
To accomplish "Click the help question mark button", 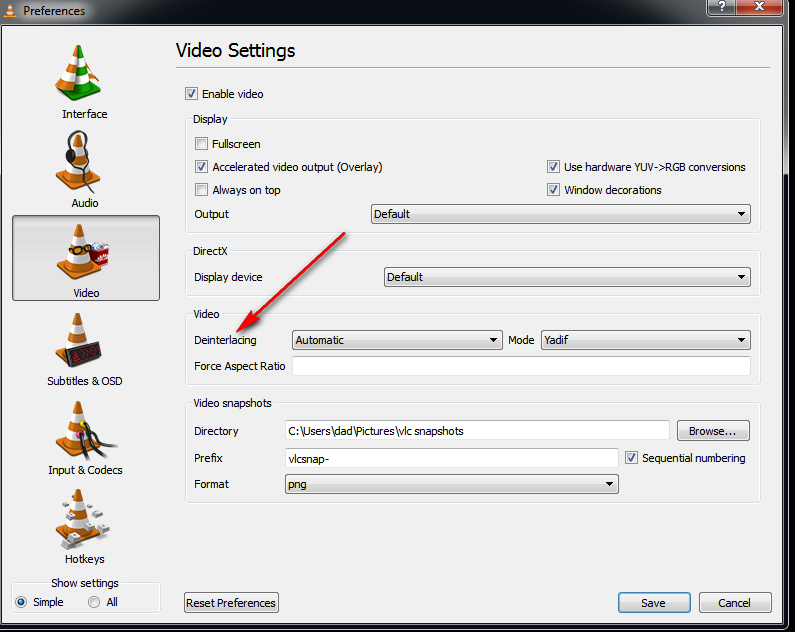I will 721,7.
